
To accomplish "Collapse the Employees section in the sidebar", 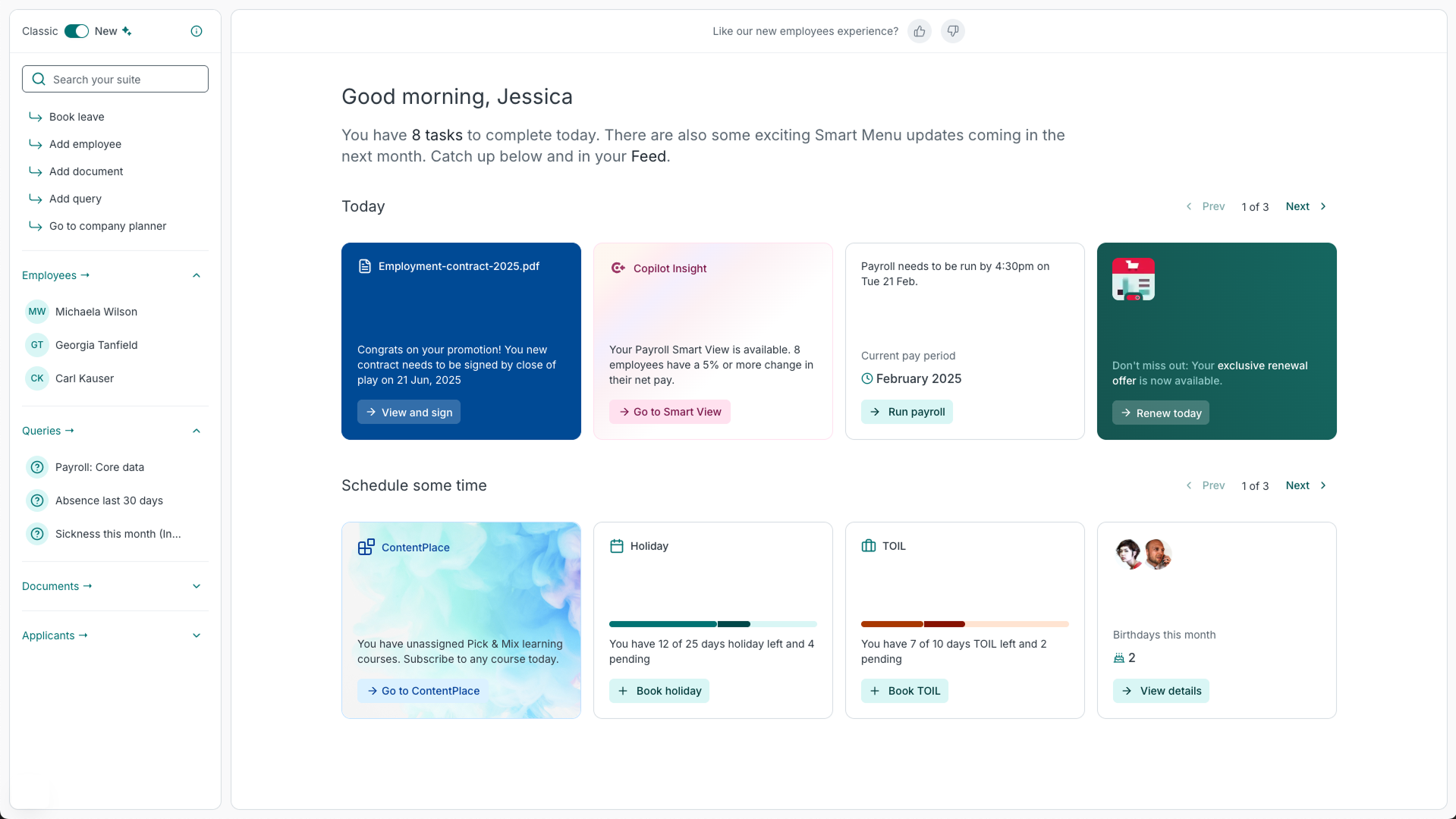I will (197, 275).
